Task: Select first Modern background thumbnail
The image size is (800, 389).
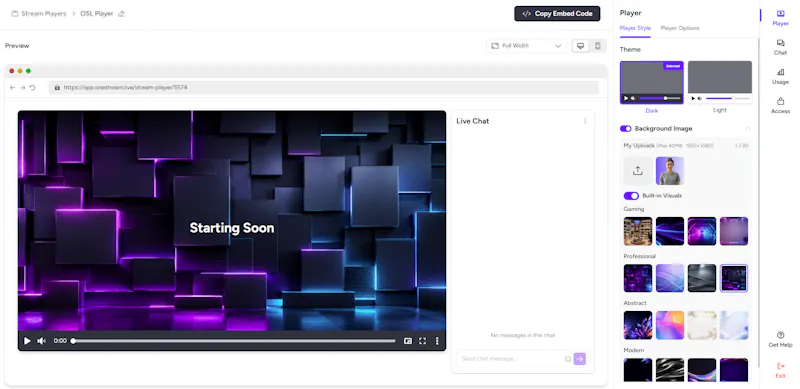Action: (x=638, y=370)
